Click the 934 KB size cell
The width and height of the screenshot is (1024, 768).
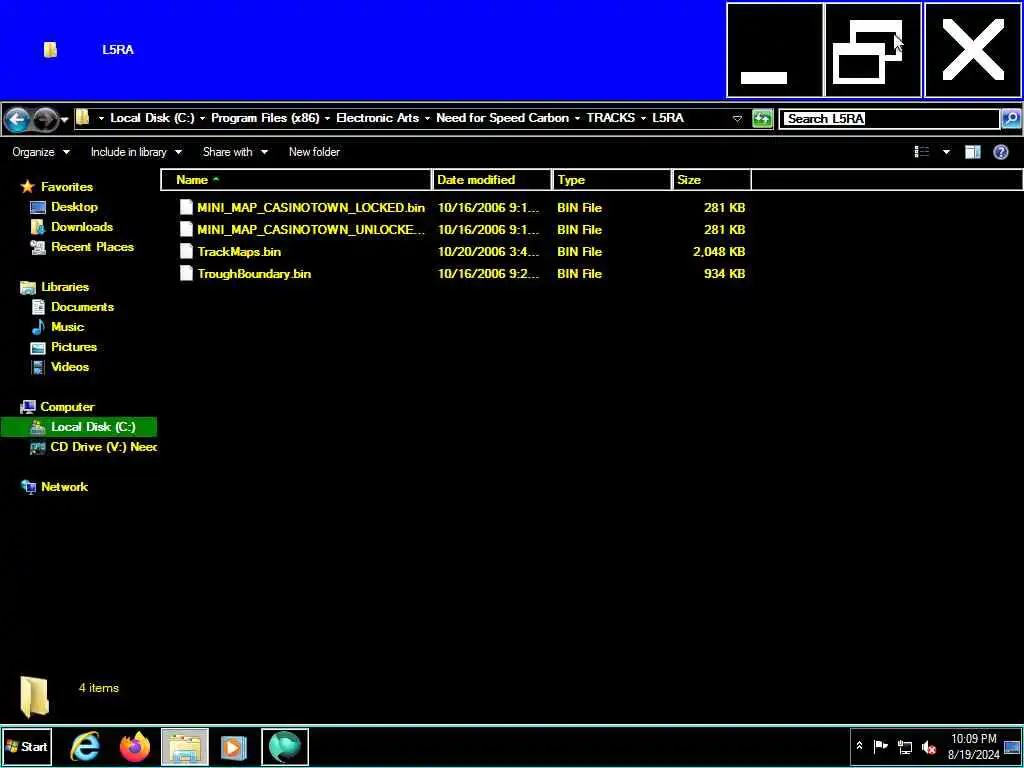(724, 274)
